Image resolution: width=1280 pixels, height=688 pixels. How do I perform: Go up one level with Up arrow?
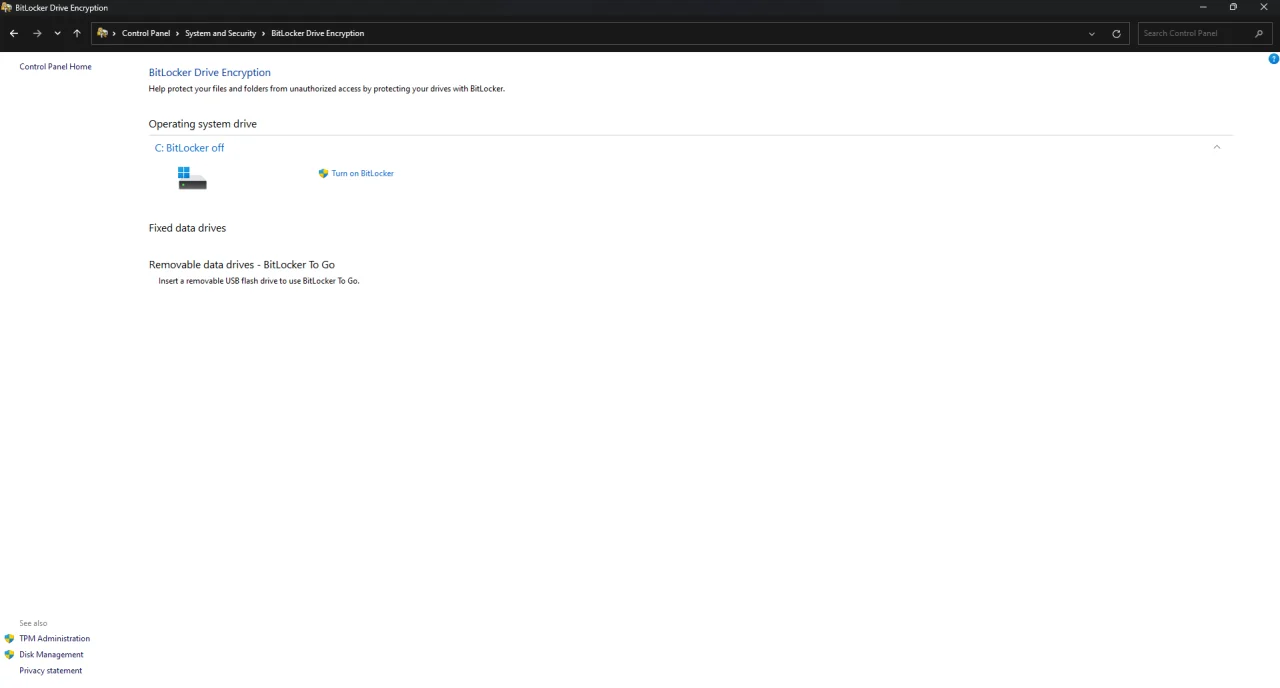(77, 33)
